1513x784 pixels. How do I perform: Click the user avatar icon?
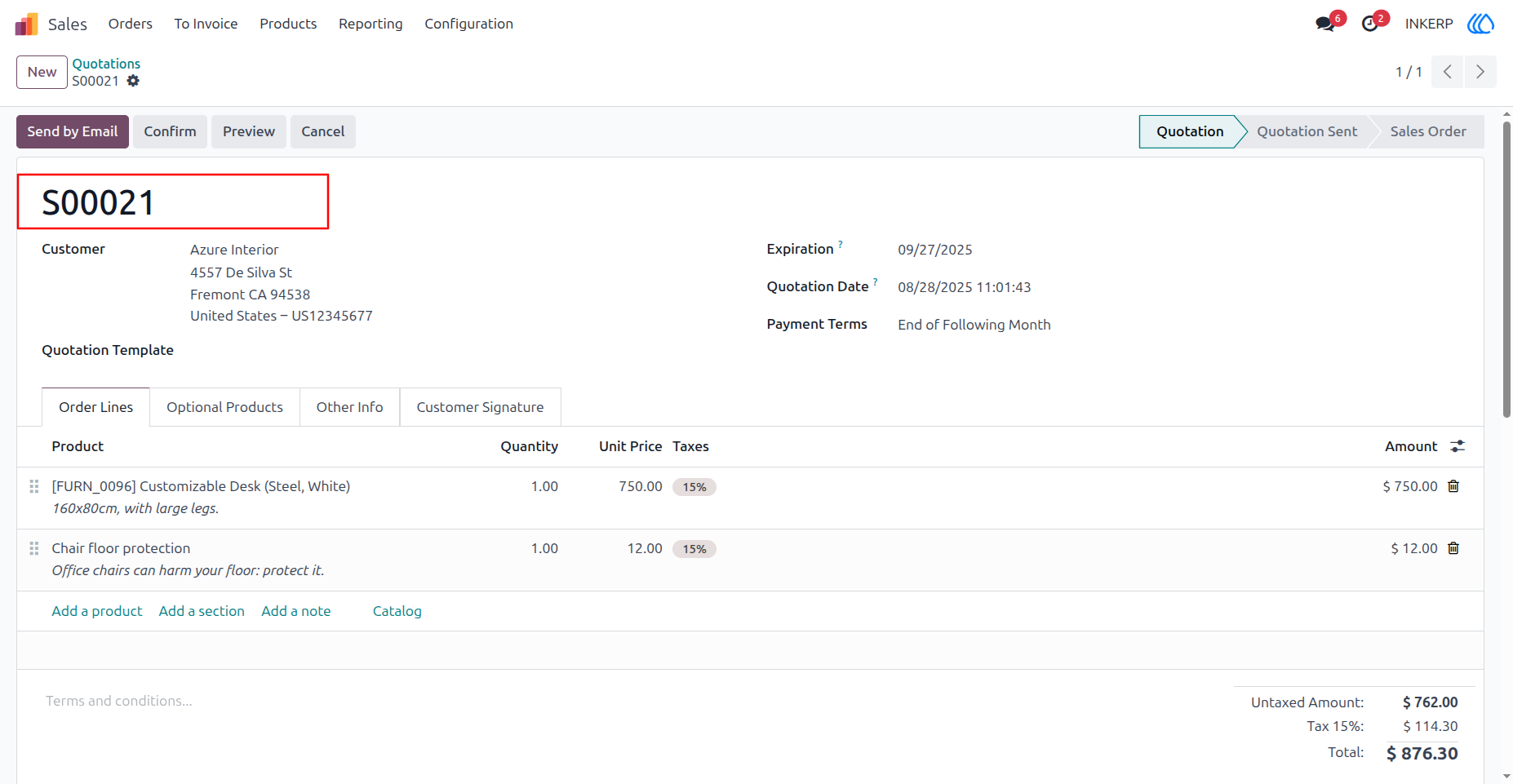point(1480,24)
